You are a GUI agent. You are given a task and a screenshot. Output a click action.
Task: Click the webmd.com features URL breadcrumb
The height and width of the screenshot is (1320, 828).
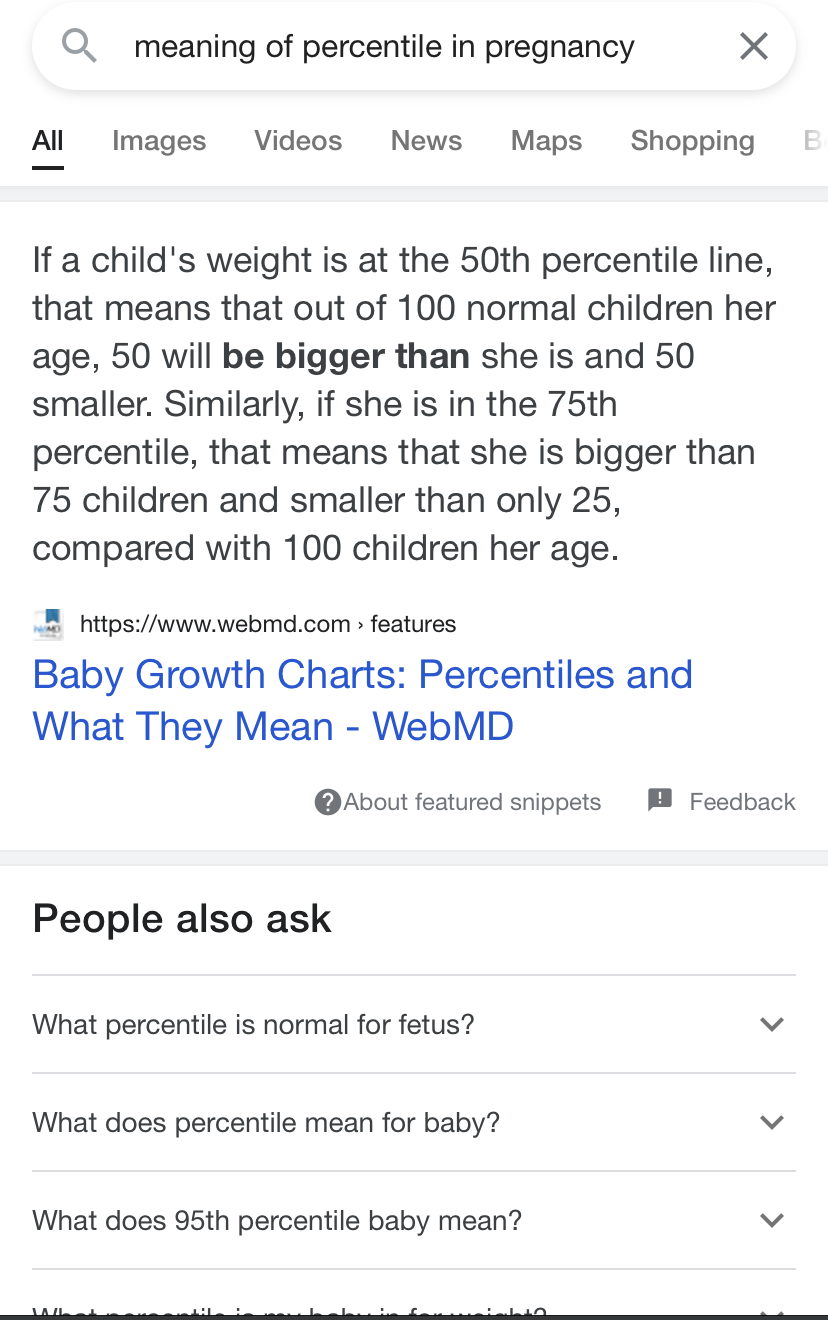pyautogui.click(x=268, y=624)
